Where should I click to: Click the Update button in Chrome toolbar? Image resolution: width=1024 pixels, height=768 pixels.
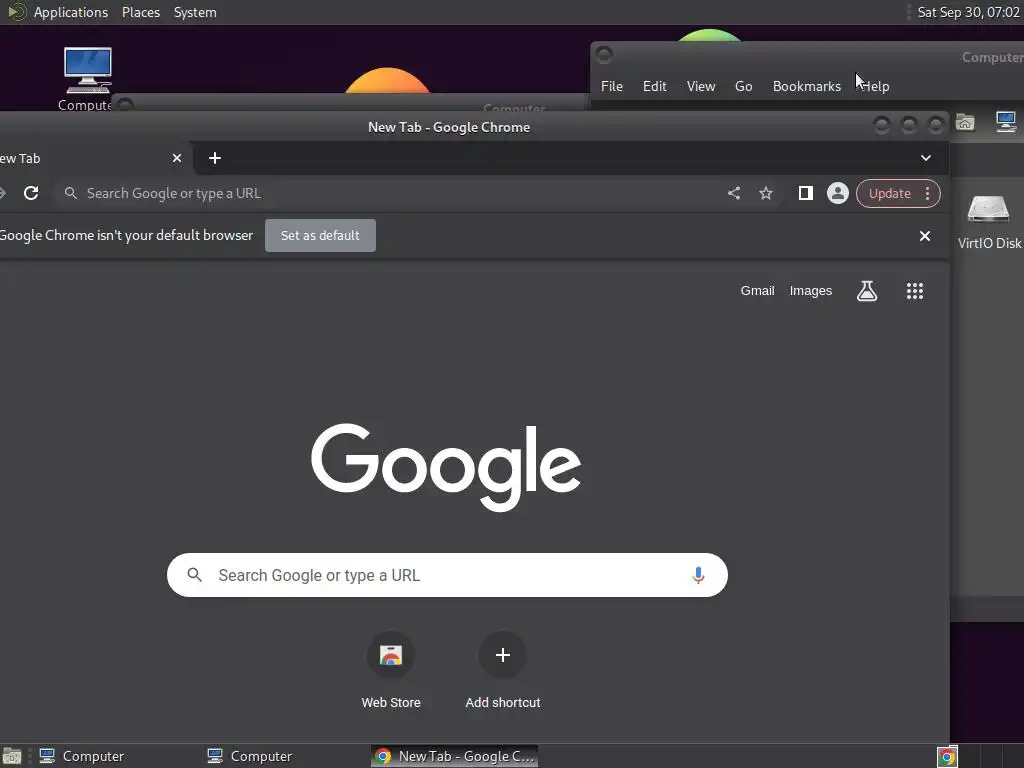tap(889, 193)
